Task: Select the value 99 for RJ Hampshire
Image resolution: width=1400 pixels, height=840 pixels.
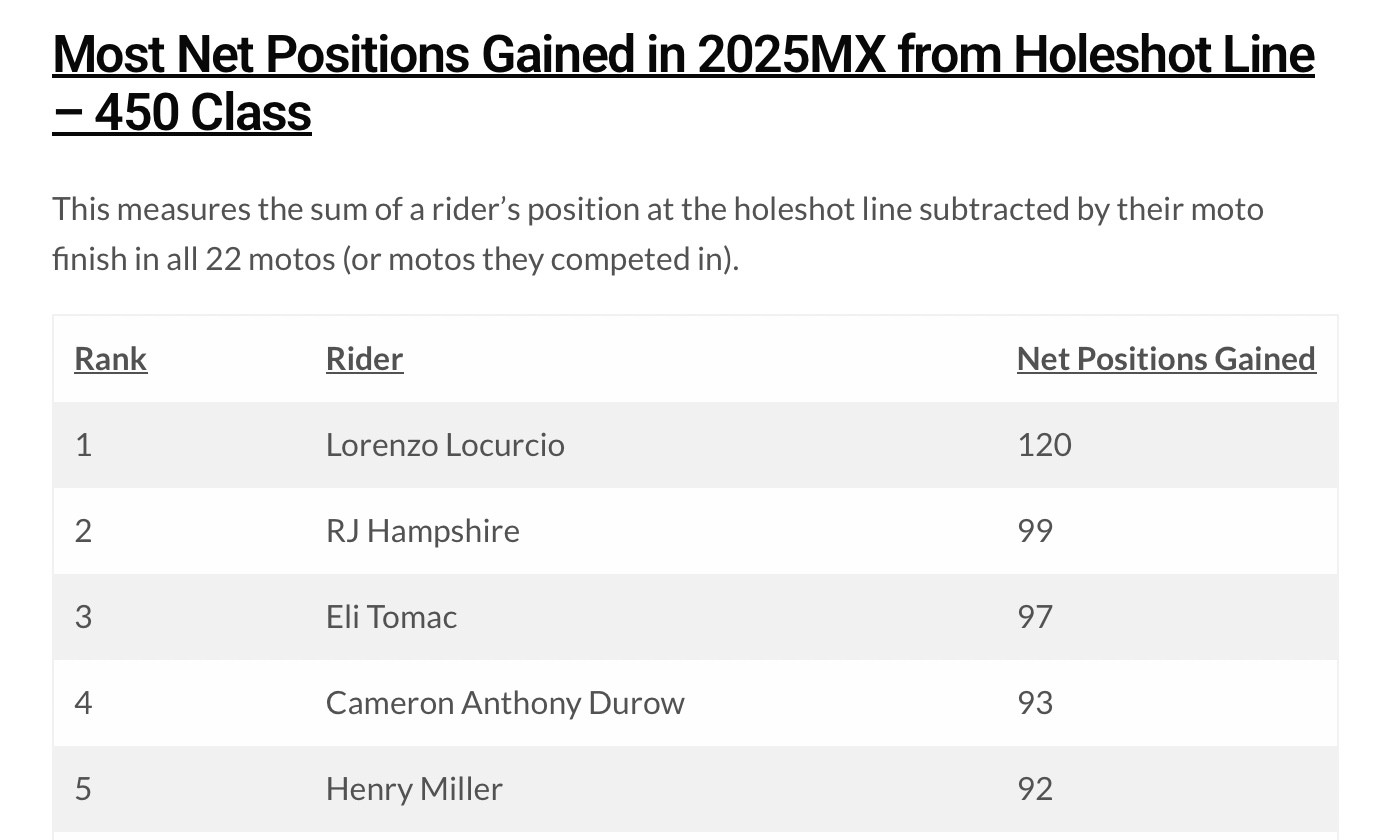Action: [x=1035, y=531]
